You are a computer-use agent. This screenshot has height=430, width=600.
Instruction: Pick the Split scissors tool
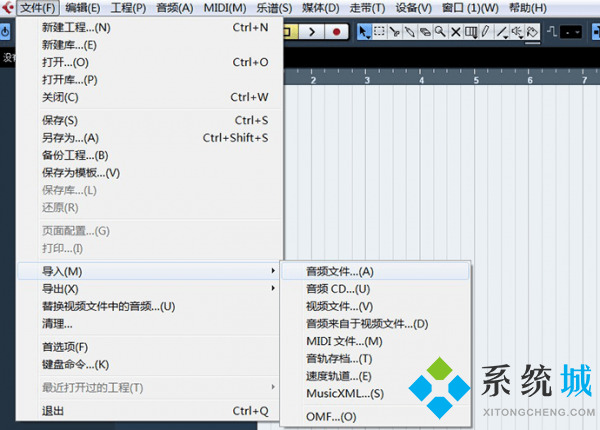395,31
